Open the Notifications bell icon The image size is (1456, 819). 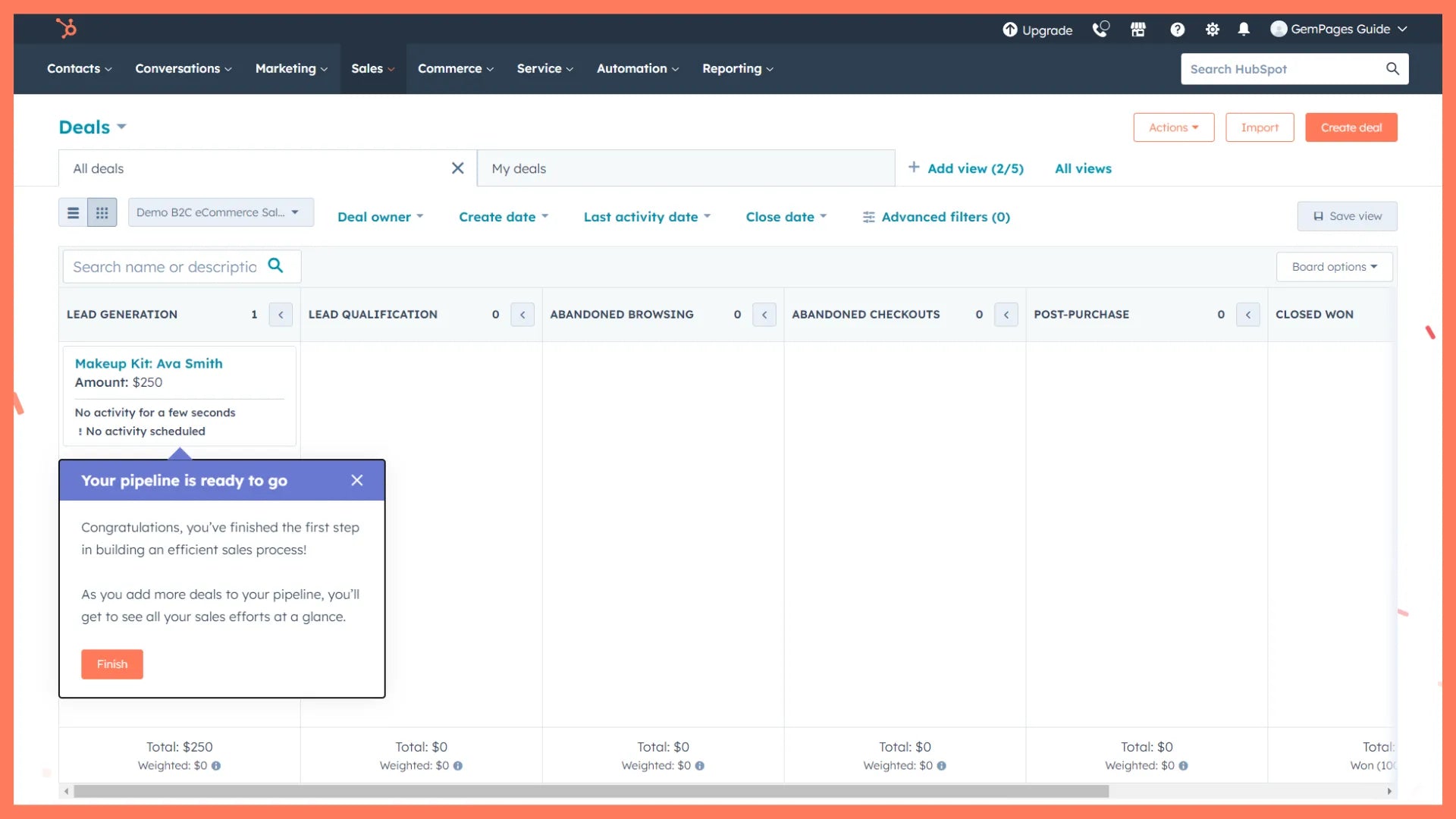pos(1243,28)
